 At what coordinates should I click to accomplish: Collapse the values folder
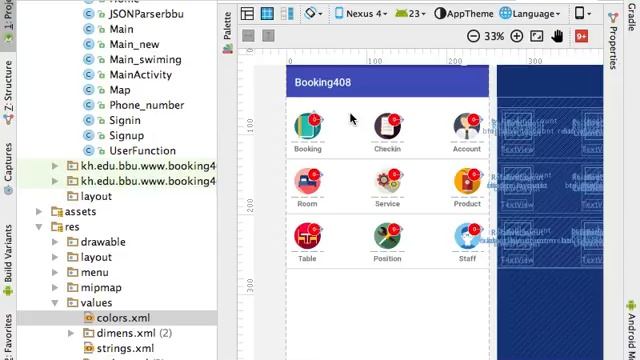point(55,303)
